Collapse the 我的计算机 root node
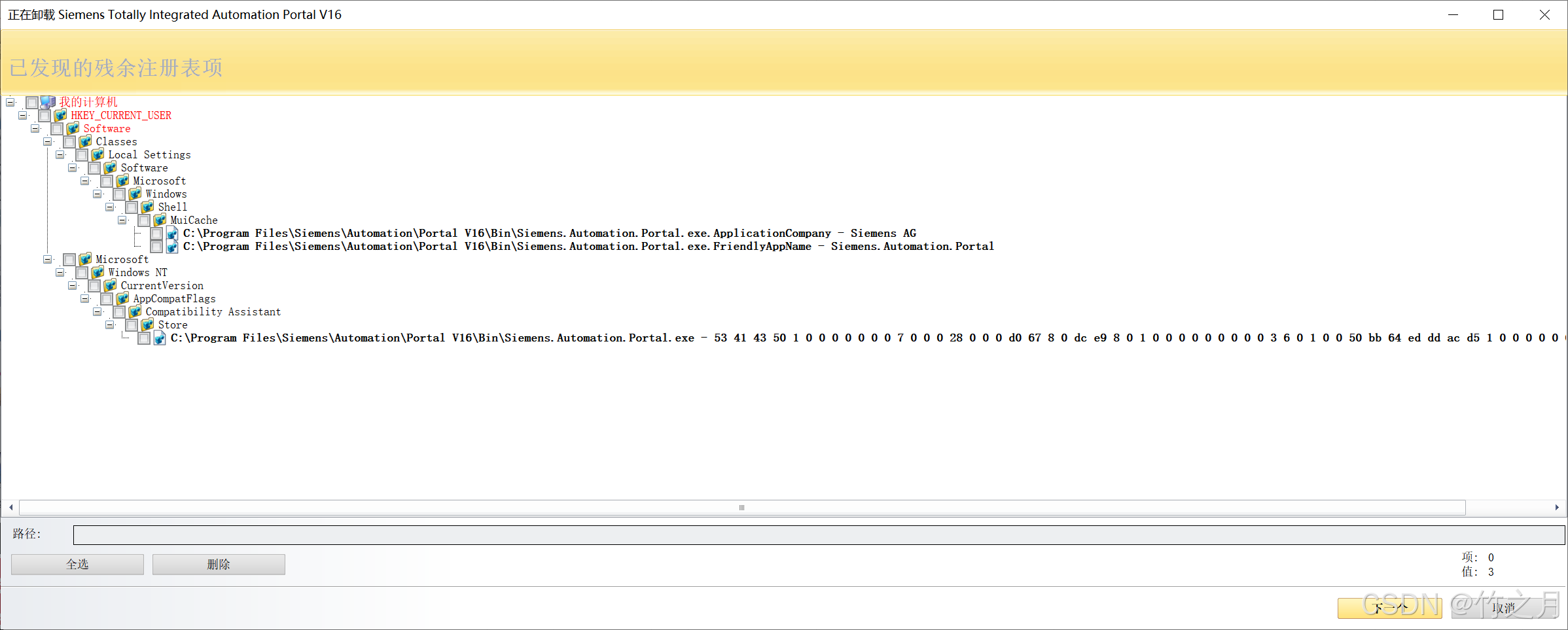 [10, 102]
